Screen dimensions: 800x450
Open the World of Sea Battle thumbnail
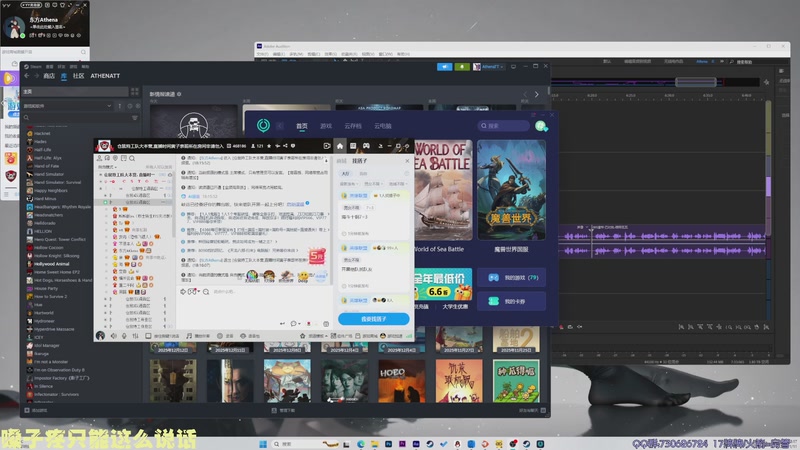[443, 190]
